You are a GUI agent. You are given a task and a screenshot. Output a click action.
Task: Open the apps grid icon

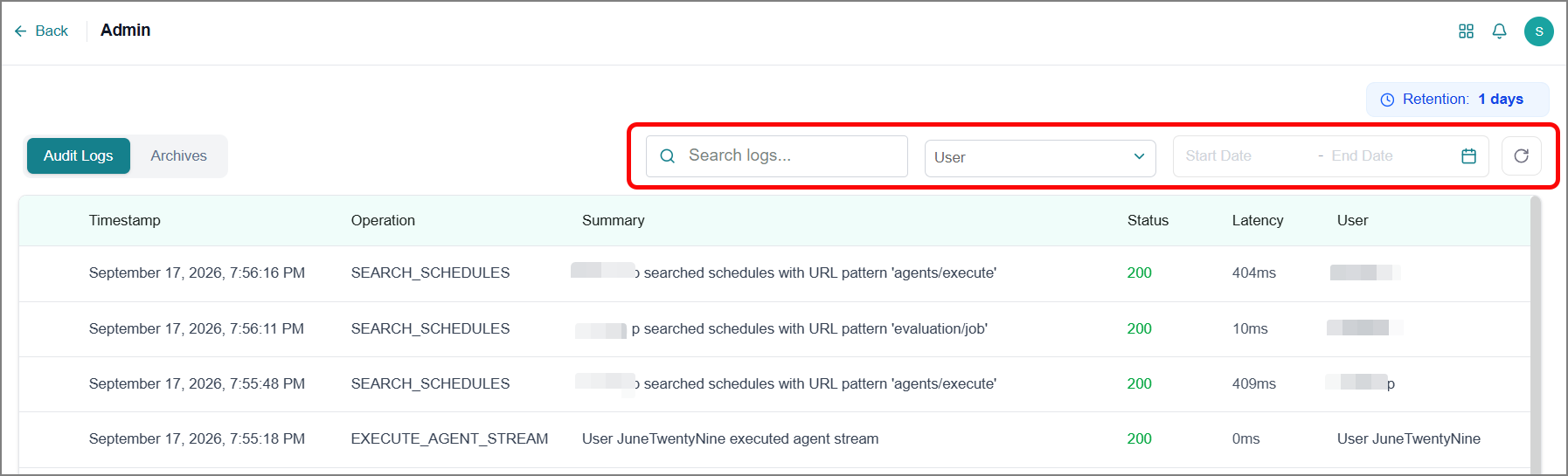coord(1467,31)
